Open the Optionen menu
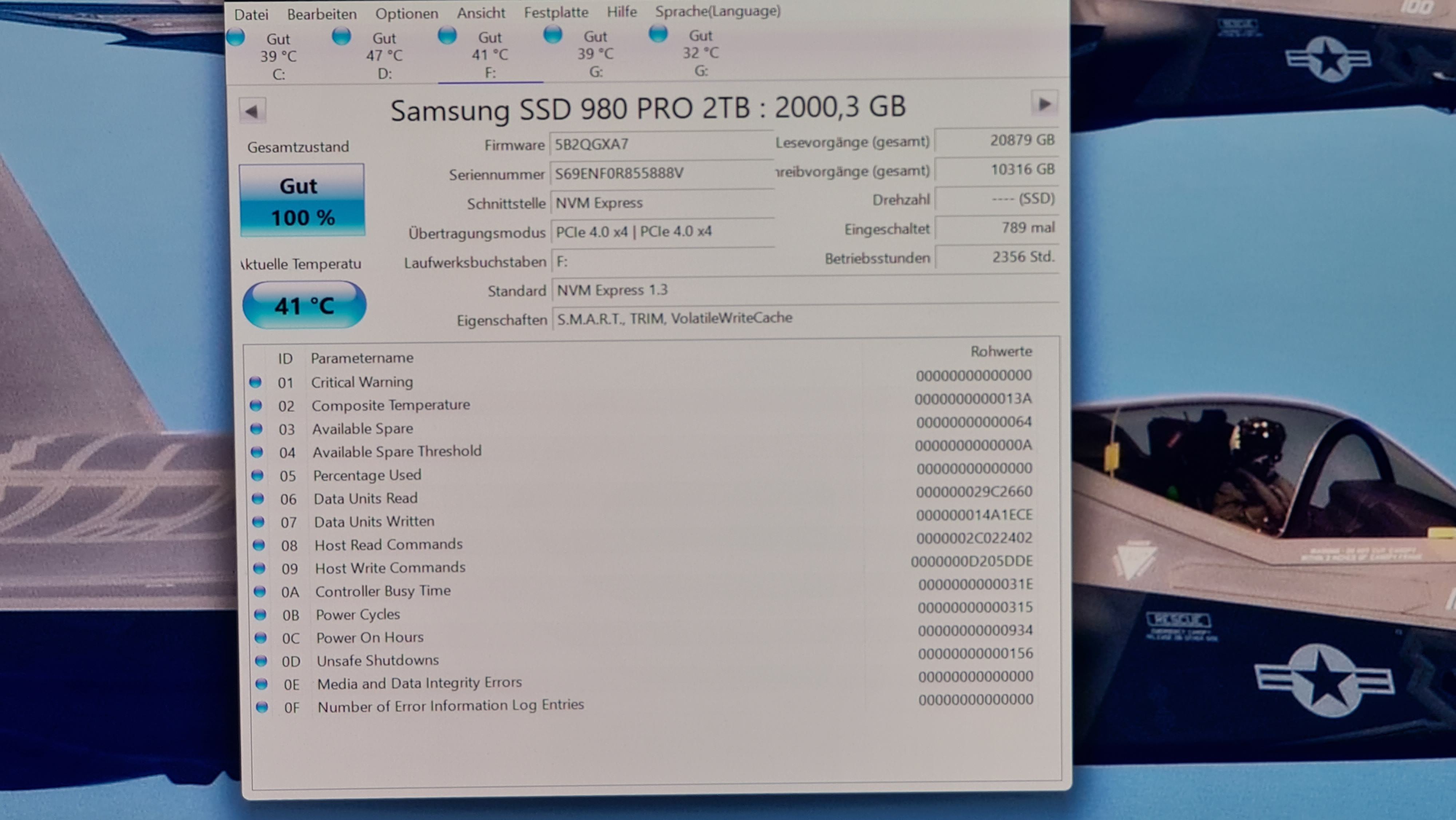Screen dimensions: 1456x820 tap(406, 13)
